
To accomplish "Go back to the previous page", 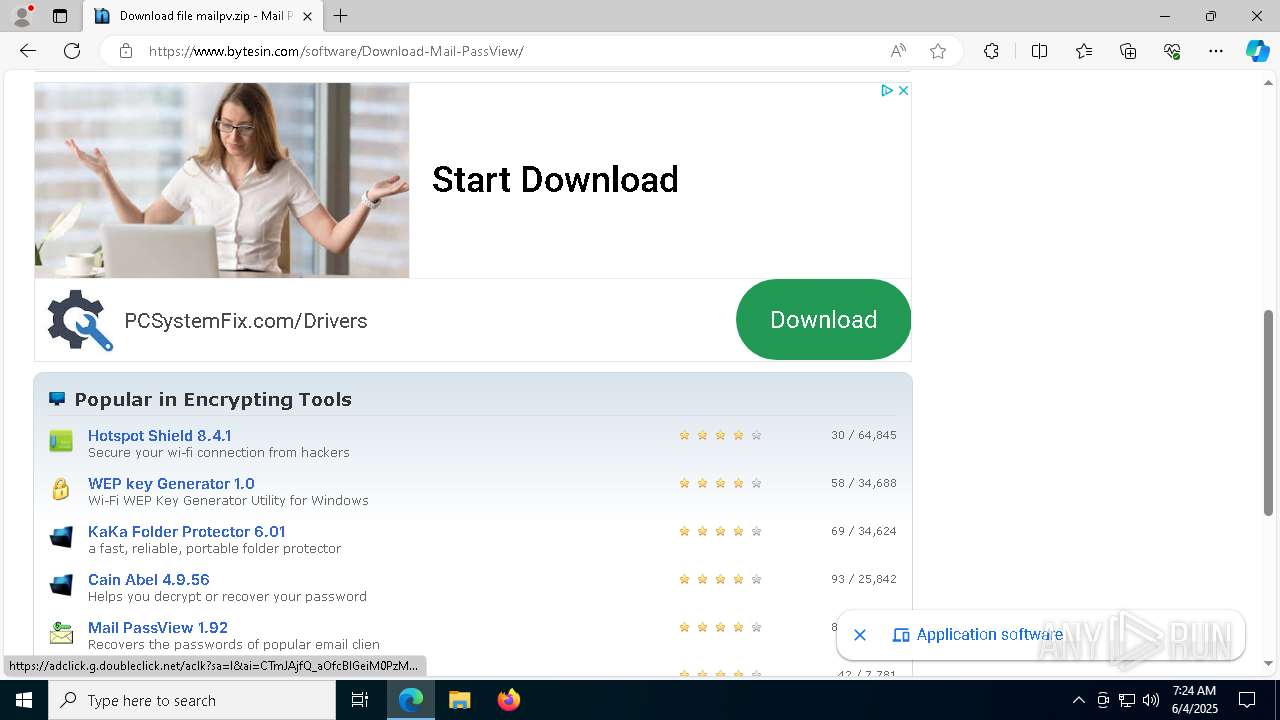I will (28, 51).
